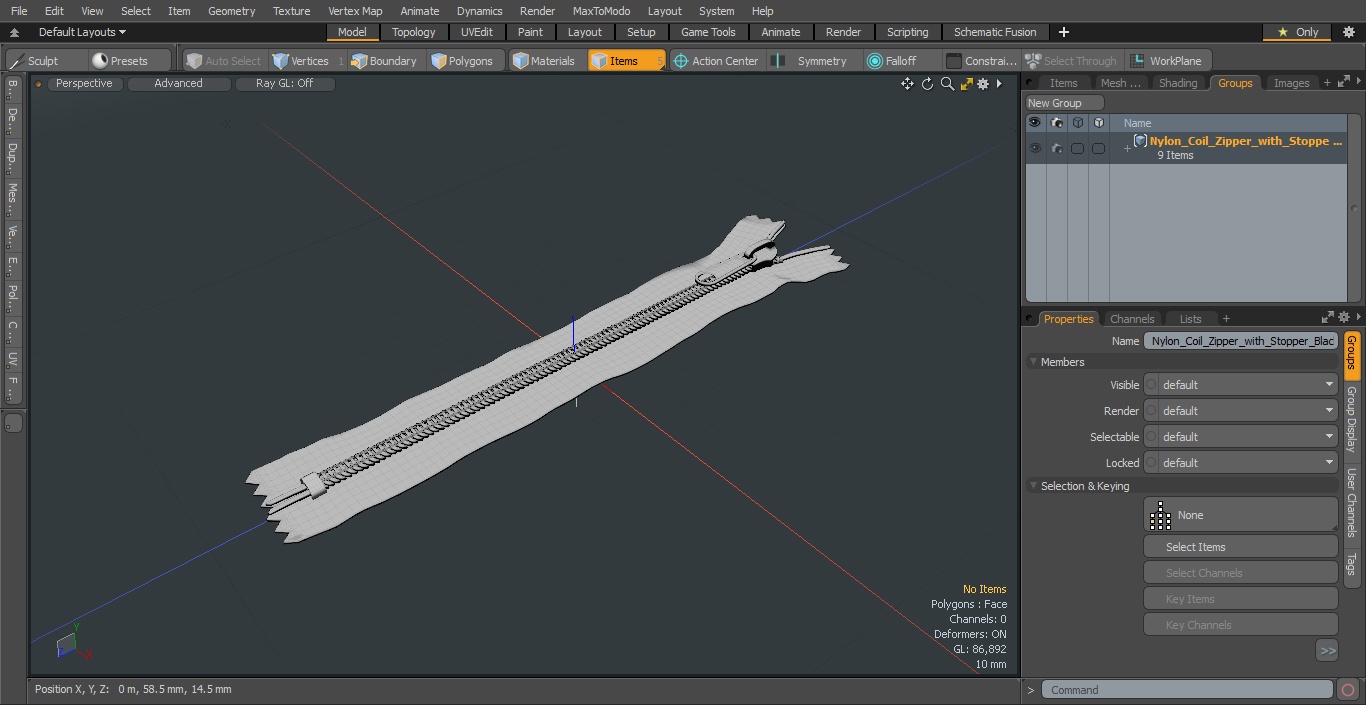Click the viewport maximize (yellow arrows) icon
Image resolution: width=1366 pixels, height=705 pixels.
966,84
